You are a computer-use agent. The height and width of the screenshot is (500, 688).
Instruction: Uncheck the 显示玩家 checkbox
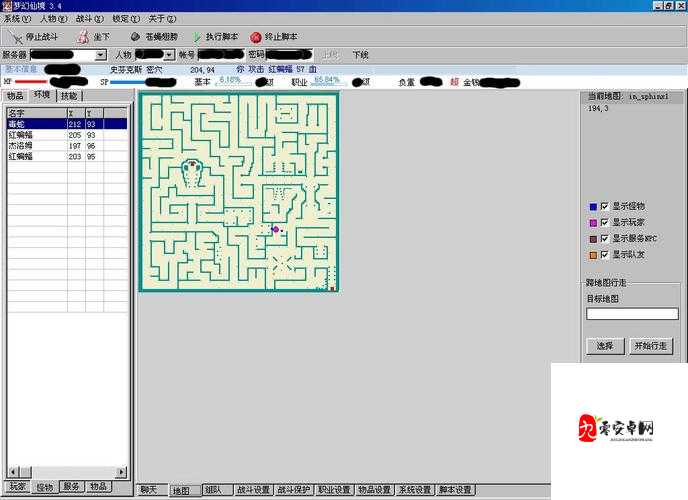click(x=604, y=222)
